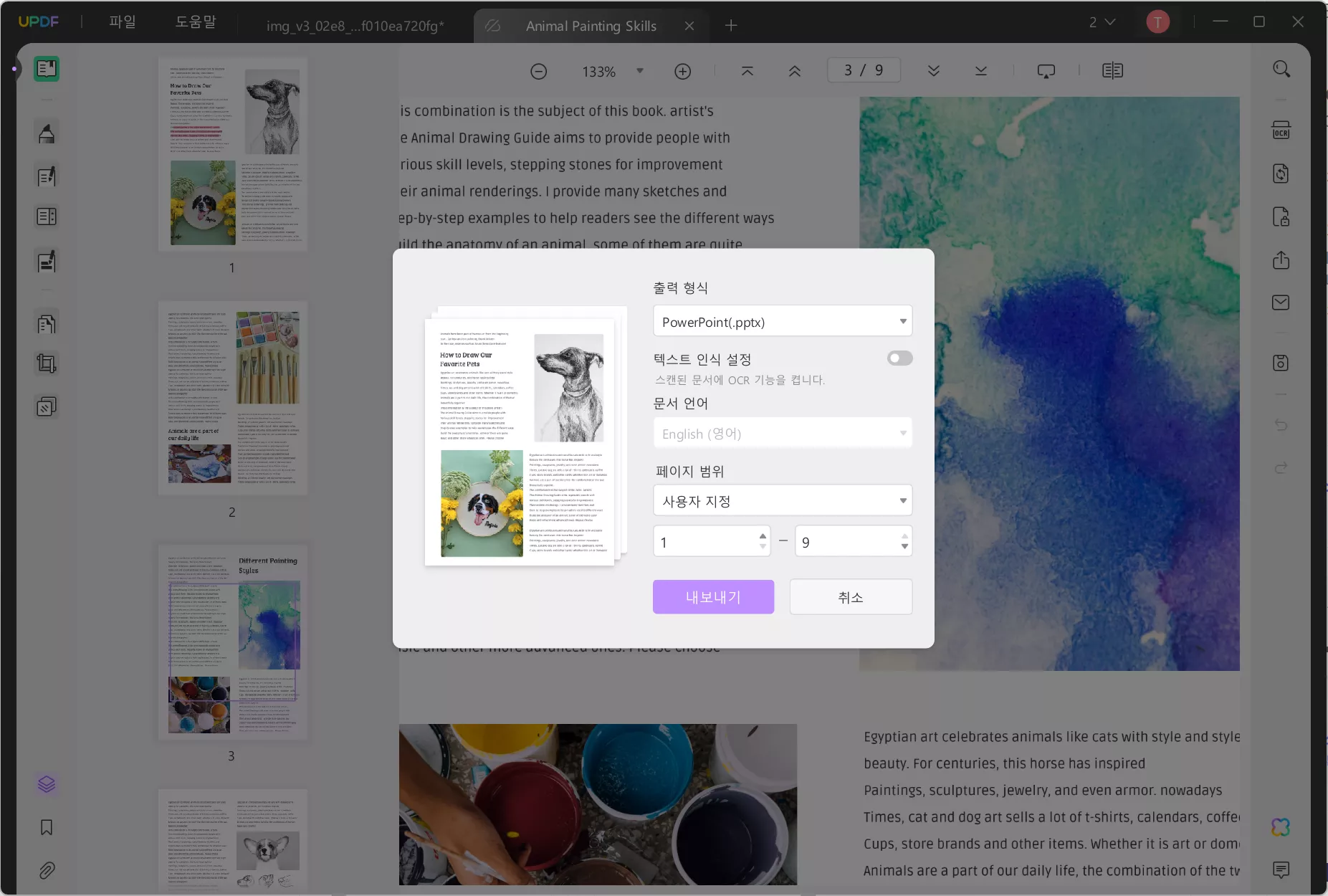Click the Share upload icon

click(1281, 259)
